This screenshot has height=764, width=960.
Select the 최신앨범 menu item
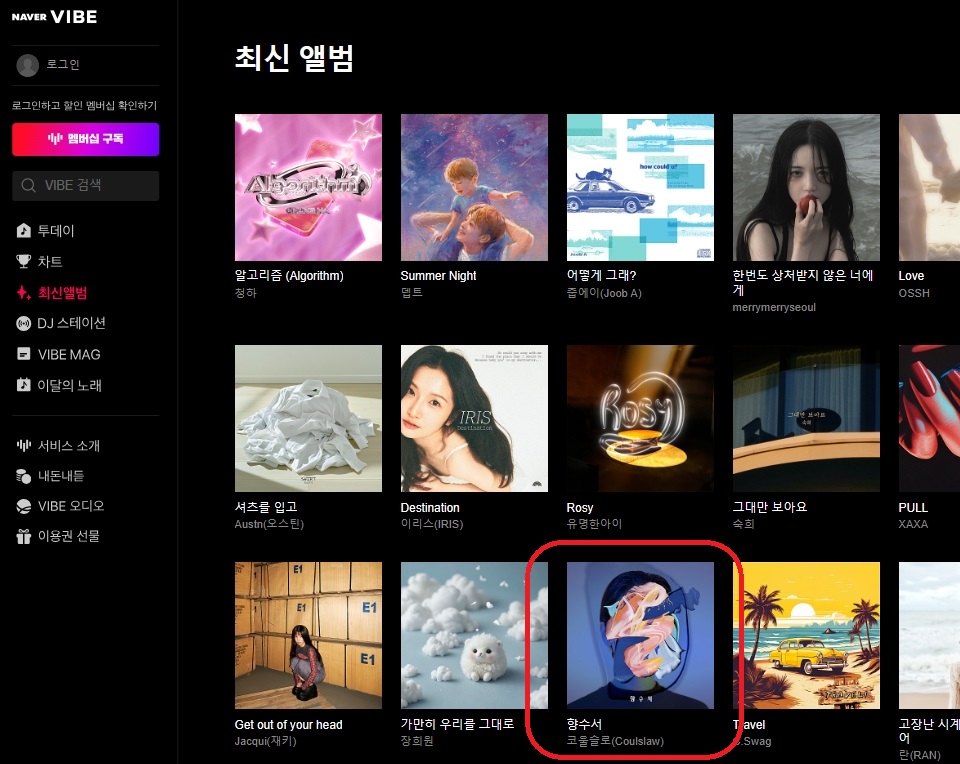pyautogui.click(x=62, y=293)
